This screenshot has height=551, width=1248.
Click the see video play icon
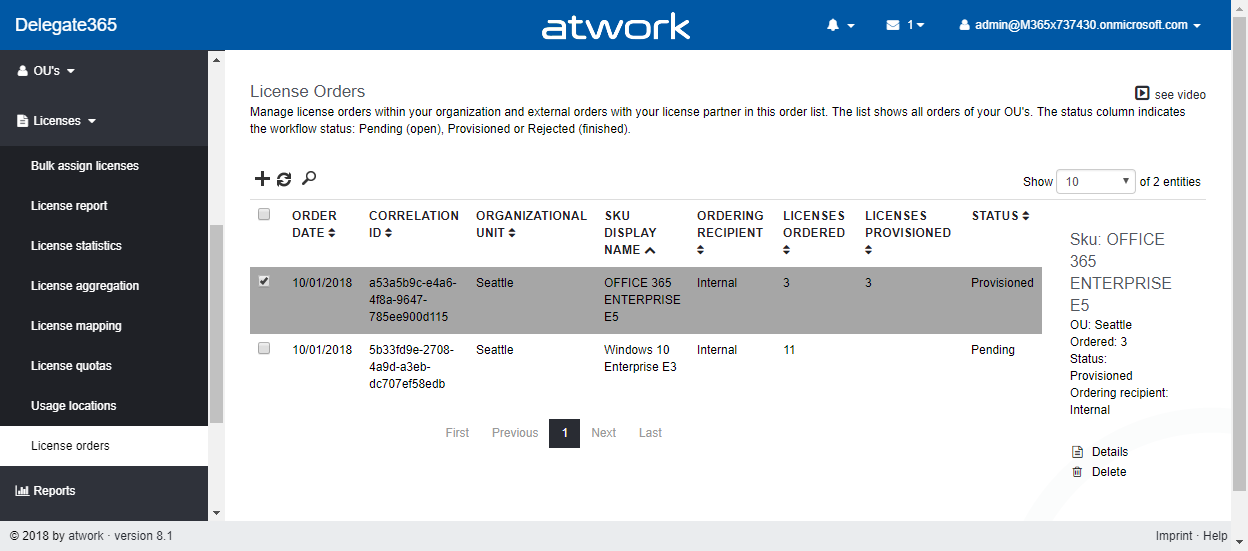pos(1142,93)
